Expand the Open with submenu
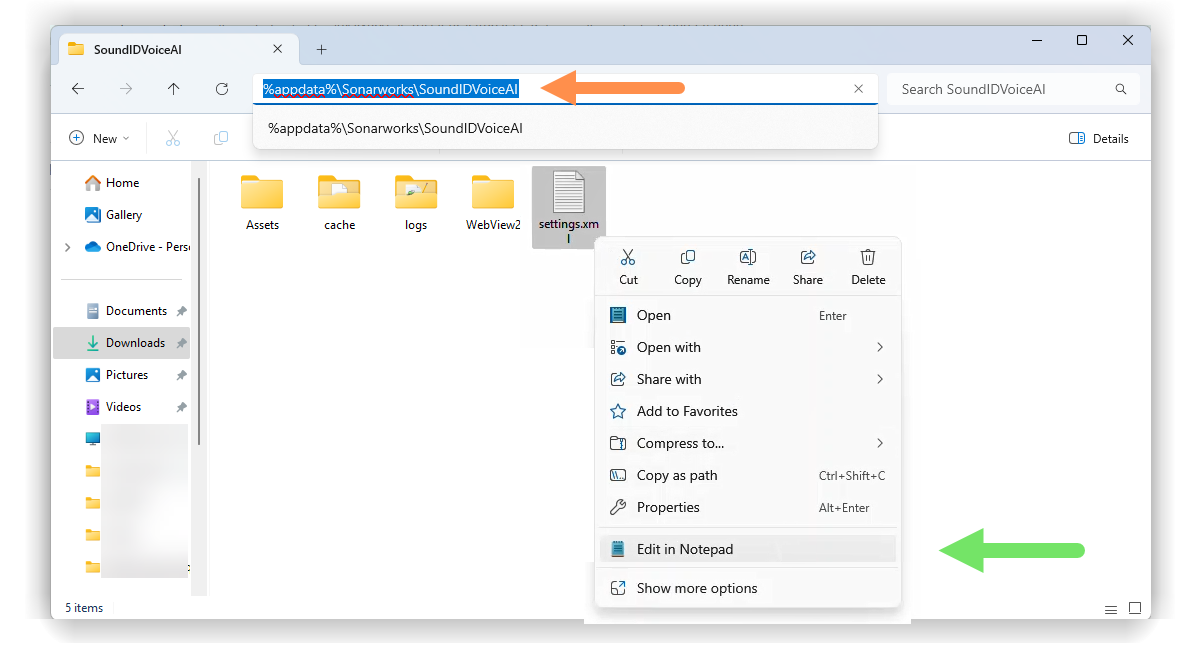The width and height of the screenshot is (1200, 664). pos(747,347)
